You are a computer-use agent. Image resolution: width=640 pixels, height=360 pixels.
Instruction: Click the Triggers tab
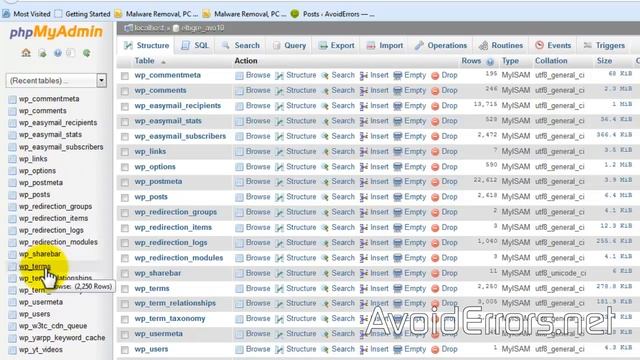pos(604,46)
